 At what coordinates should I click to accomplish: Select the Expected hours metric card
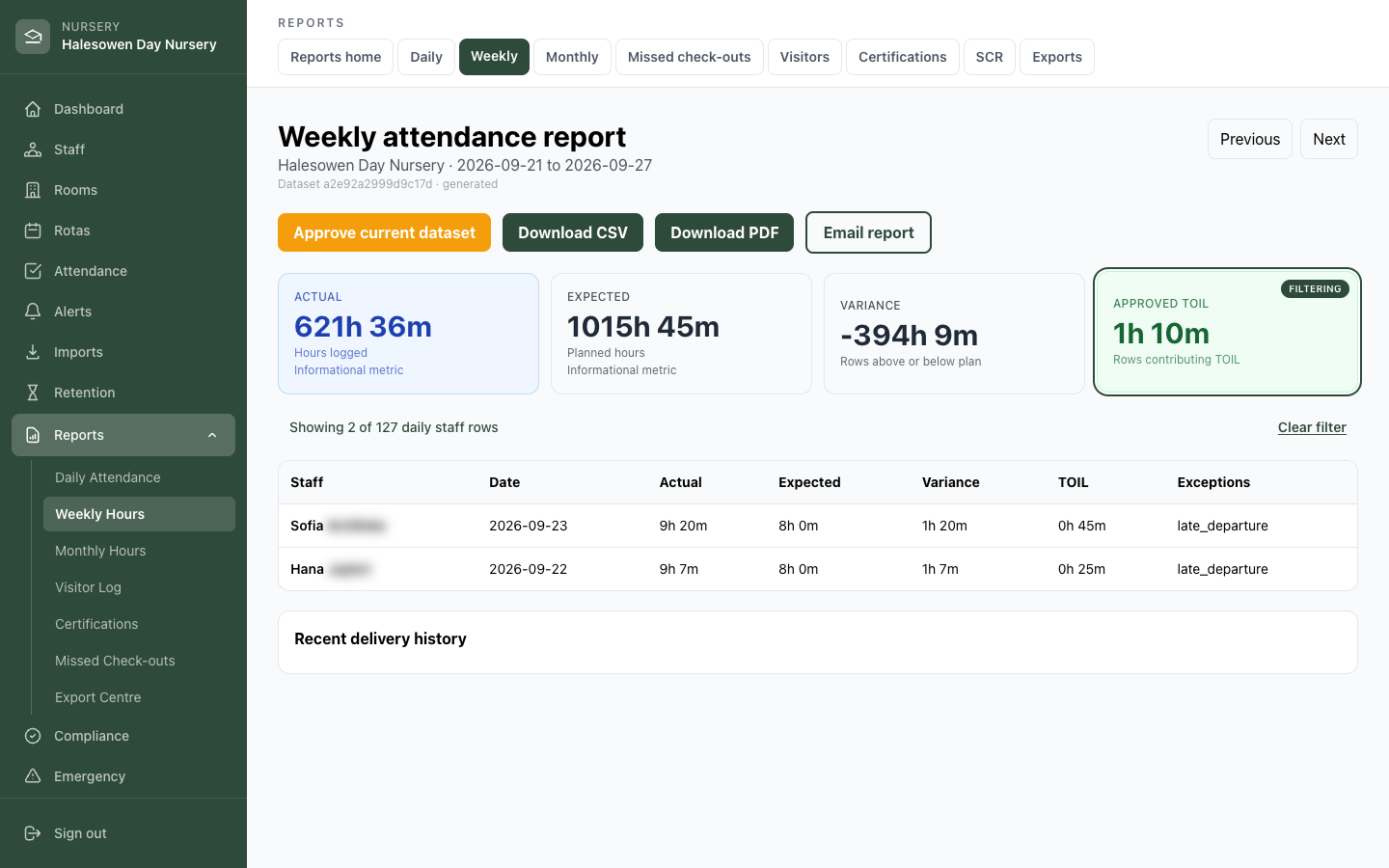pyautogui.click(x=681, y=334)
